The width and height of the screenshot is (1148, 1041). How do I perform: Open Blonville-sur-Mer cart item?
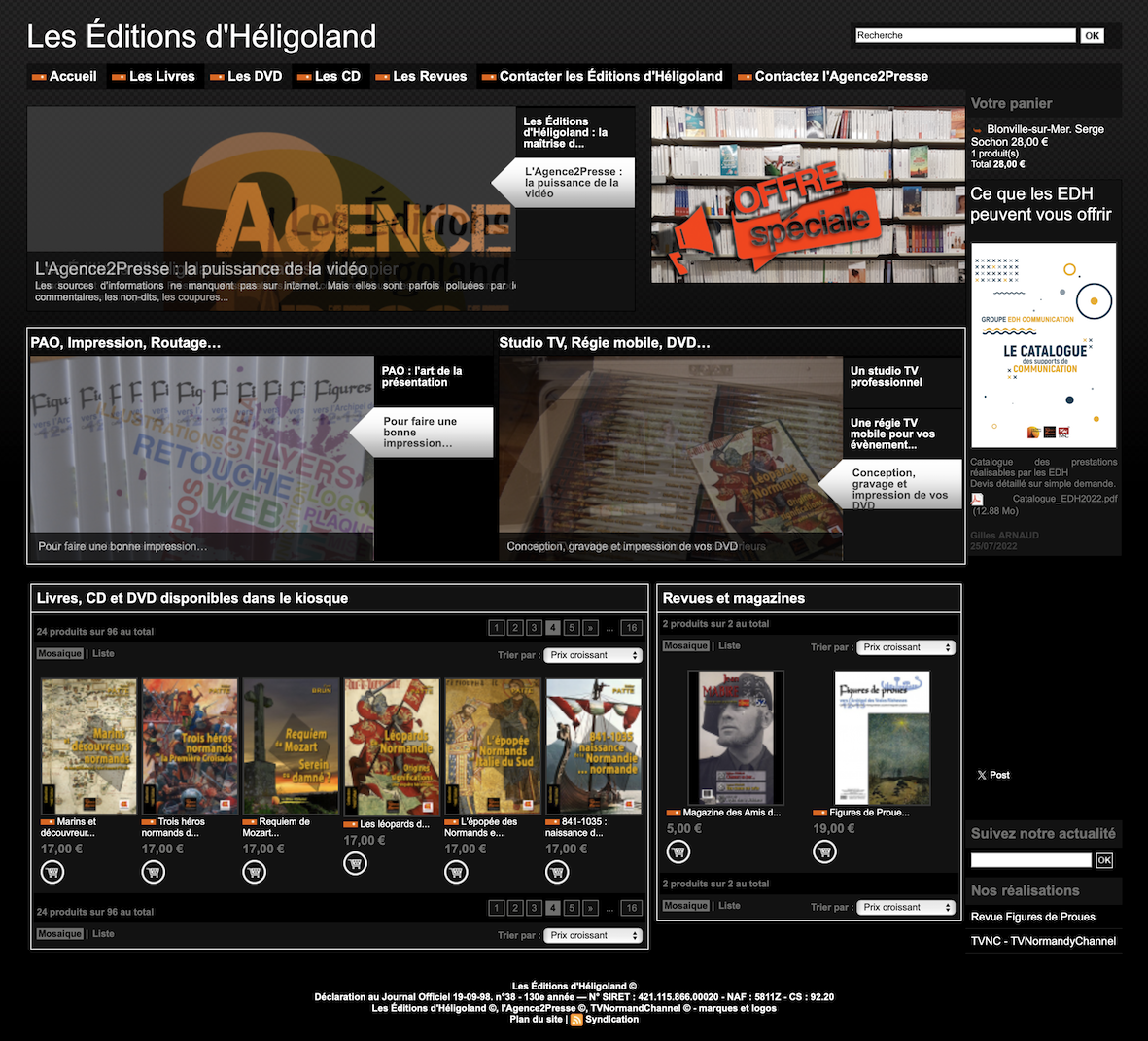click(x=1037, y=135)
